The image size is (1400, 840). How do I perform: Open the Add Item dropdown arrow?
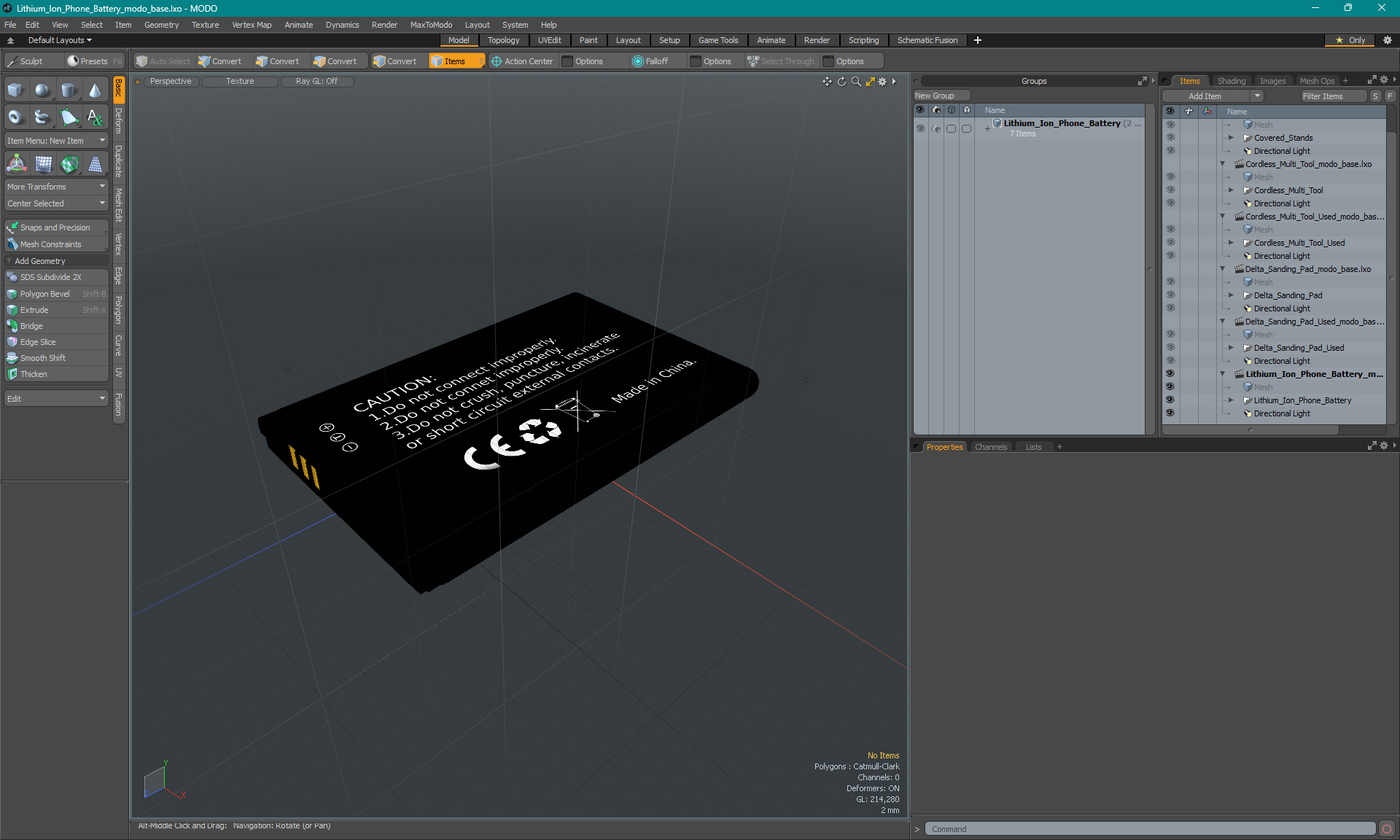(1257, 96)
